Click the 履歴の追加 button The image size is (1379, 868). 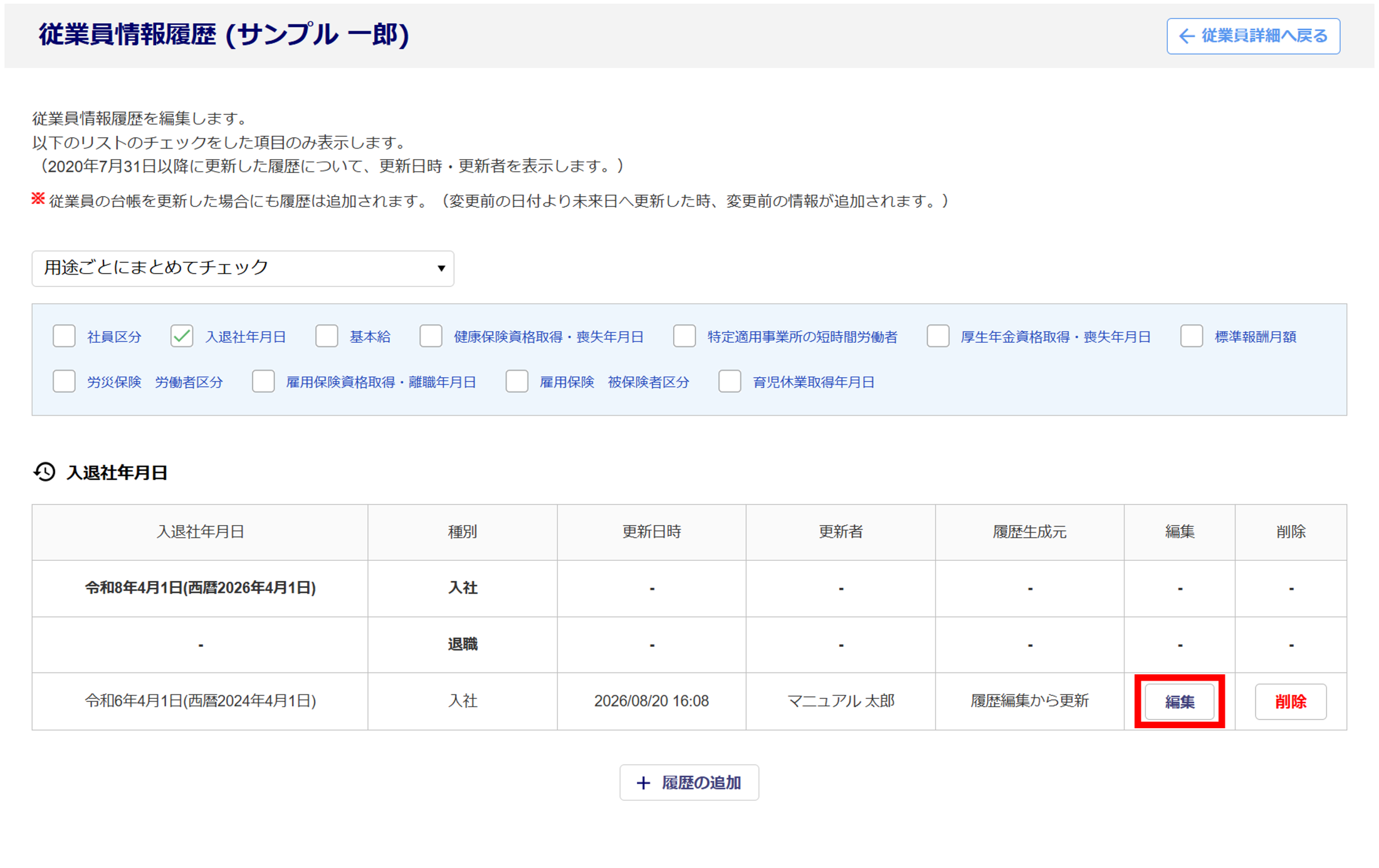689,783
